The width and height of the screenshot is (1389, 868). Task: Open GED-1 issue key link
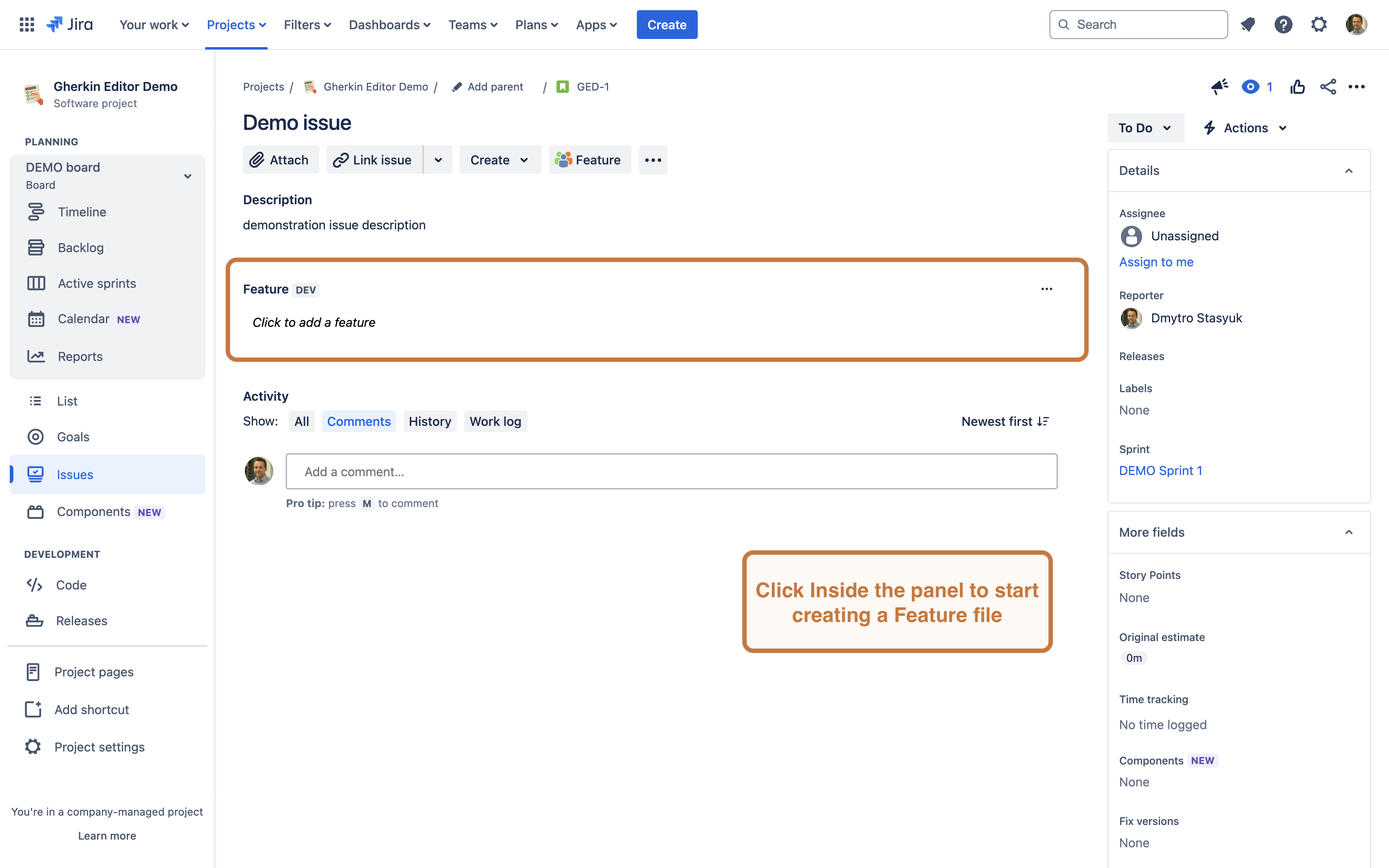click(593, 87)
